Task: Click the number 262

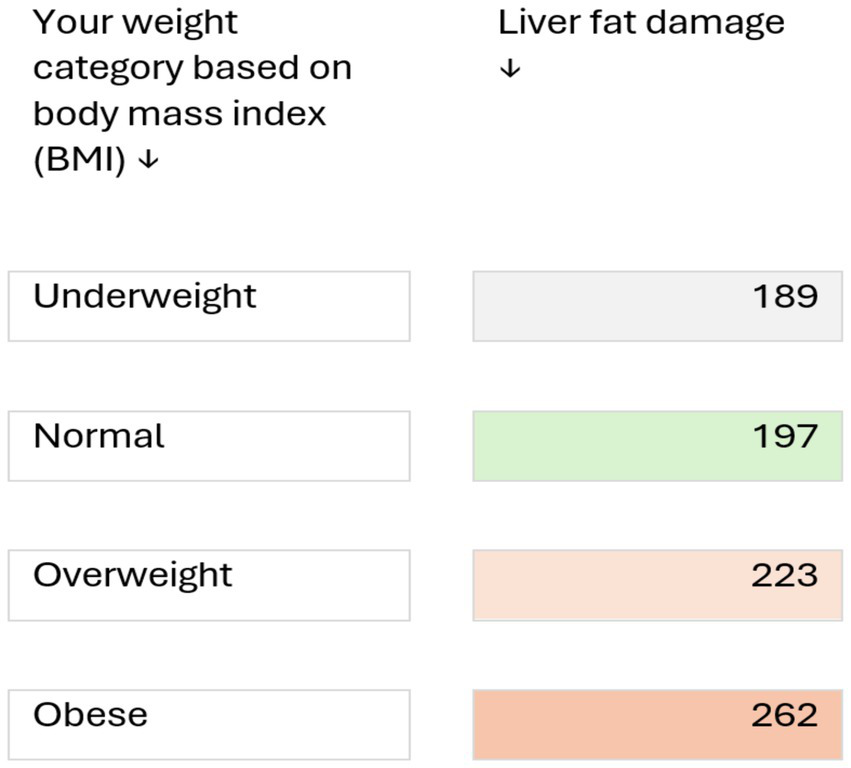Action: [x=785, y=716]
